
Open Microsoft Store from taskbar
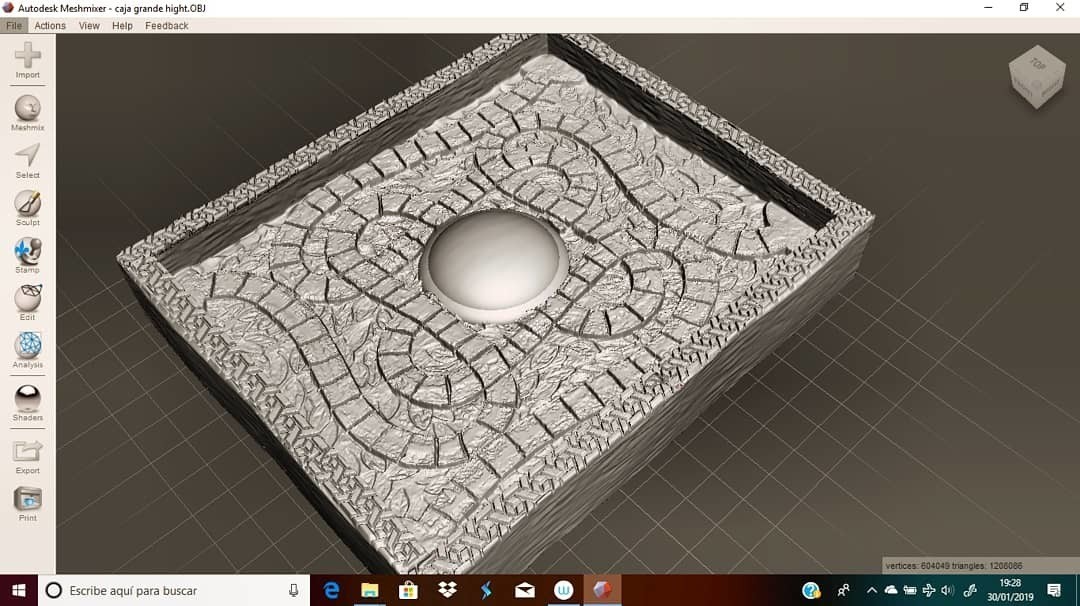point(408,590)
